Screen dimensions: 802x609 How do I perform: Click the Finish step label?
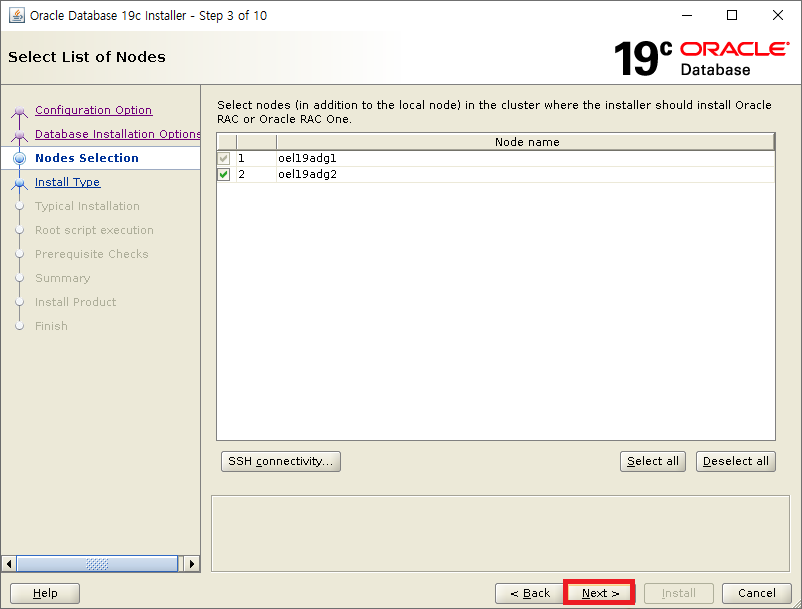pos(52,326)
